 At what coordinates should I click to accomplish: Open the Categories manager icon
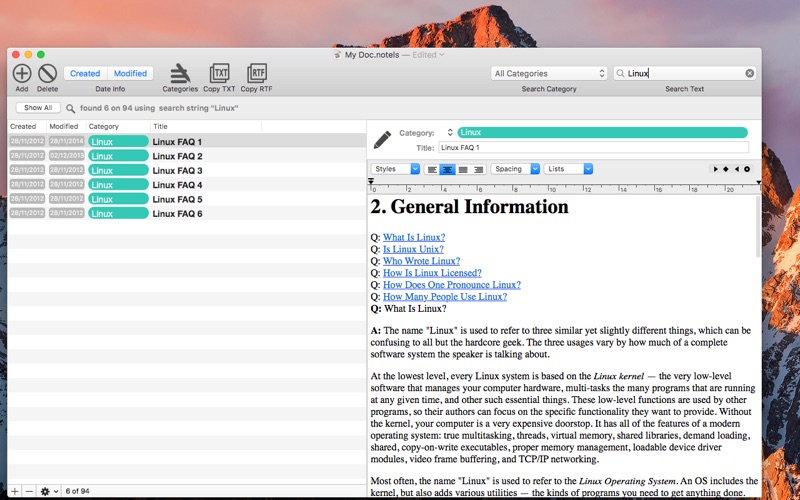[x=180, y=72]
